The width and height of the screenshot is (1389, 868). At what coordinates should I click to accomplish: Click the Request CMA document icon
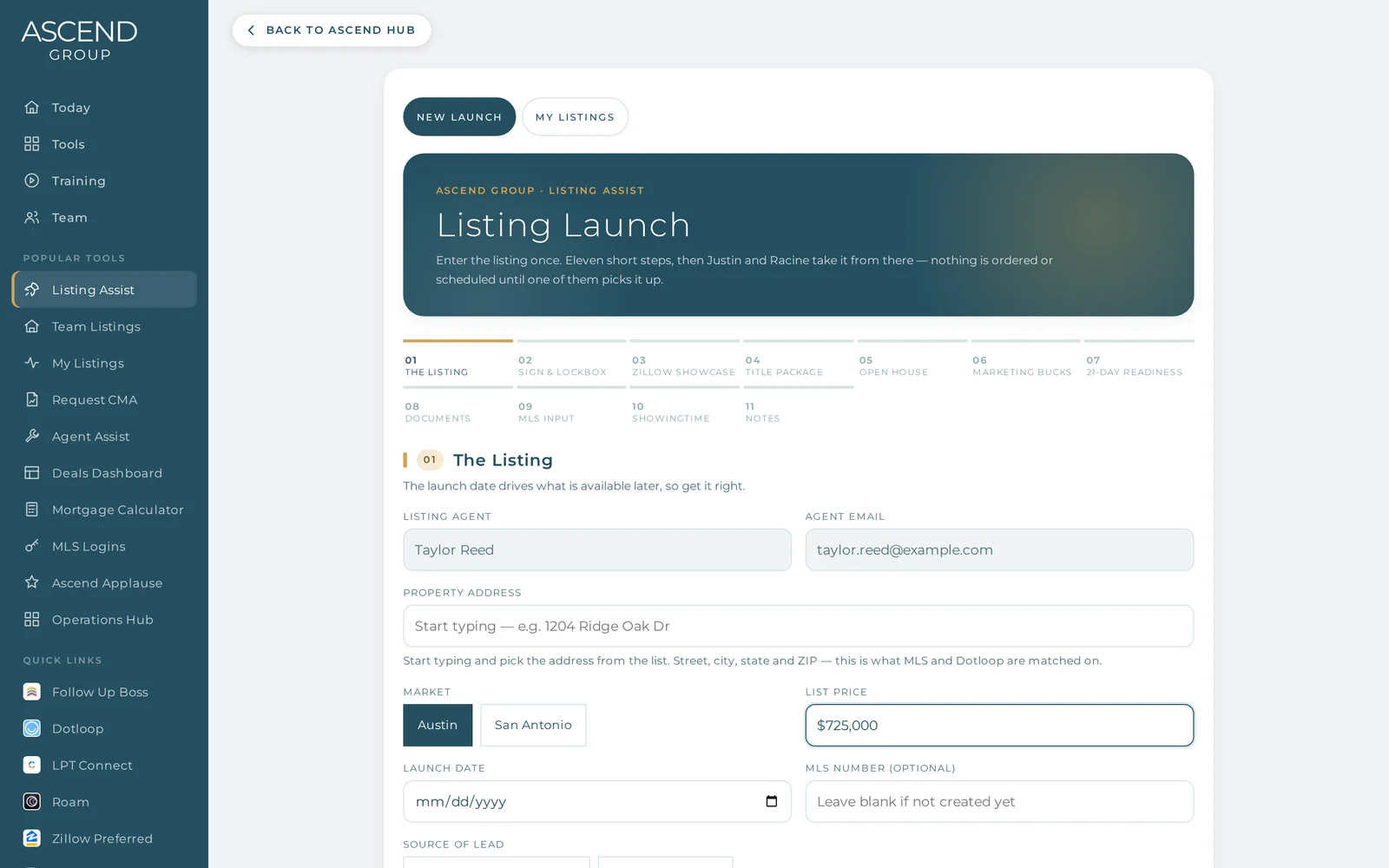[32, 399]
